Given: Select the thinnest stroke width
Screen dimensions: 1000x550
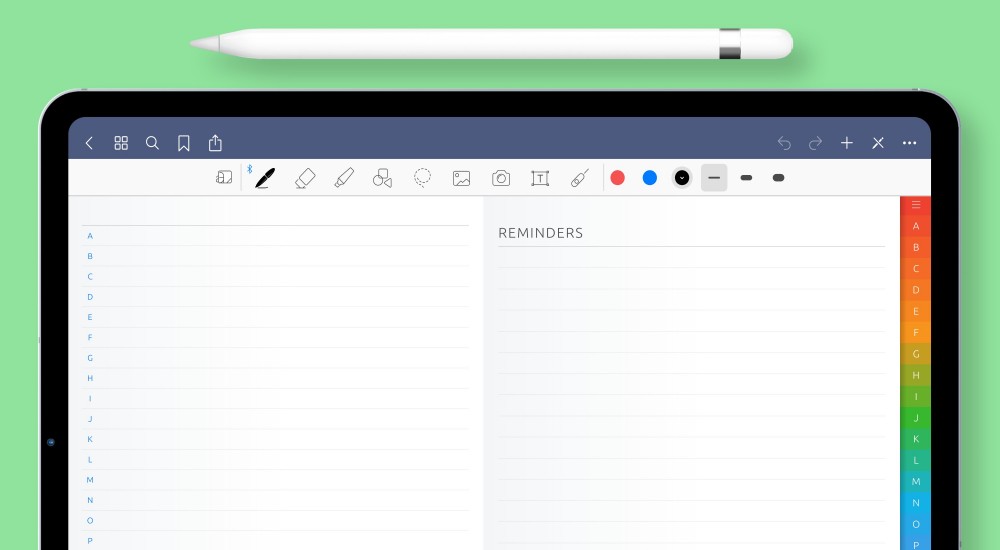Looking at the screenshot, I should 714,178.
